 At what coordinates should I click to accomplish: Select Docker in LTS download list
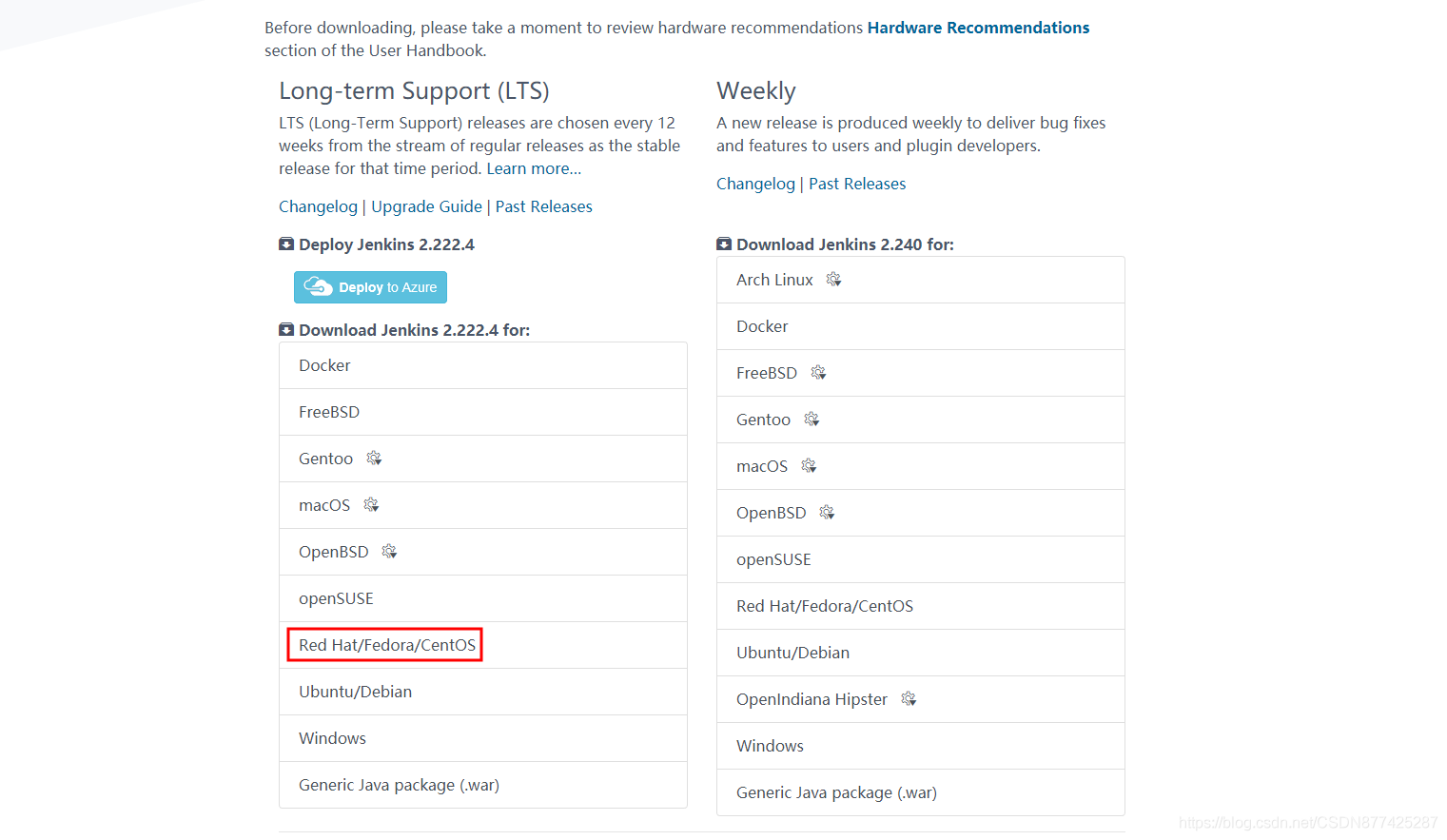tap(483, 365)
